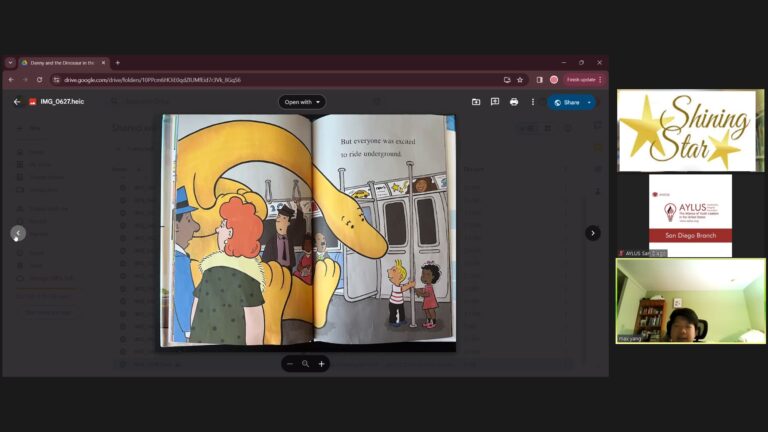Reload the page in Chrome
The width and height of the screenshot is (768, 432).
pos(40,80)
